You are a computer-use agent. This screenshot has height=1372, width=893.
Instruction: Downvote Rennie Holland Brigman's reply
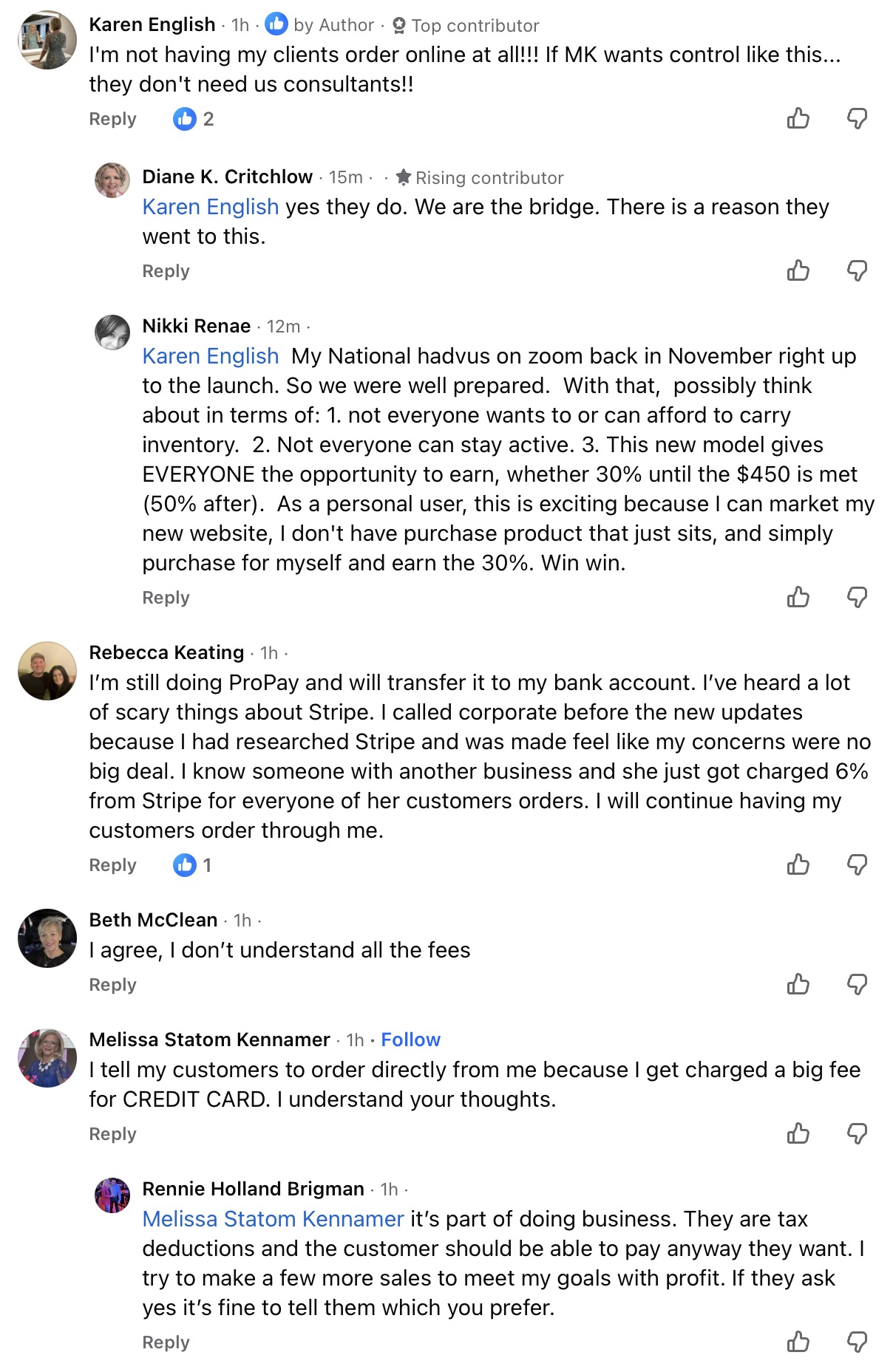click(x=857, y=1342)
